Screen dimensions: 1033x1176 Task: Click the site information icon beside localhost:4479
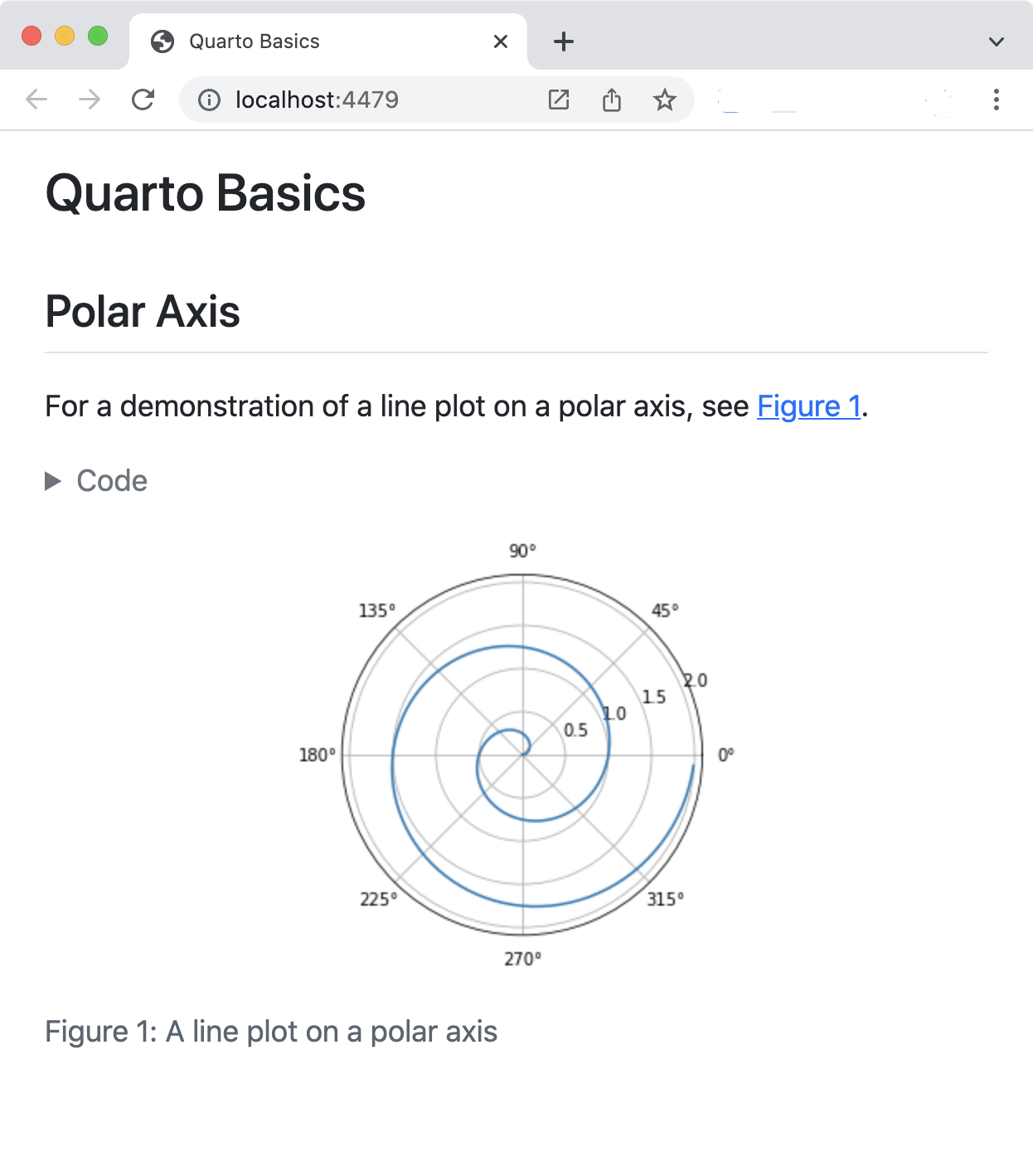point(209,100)
